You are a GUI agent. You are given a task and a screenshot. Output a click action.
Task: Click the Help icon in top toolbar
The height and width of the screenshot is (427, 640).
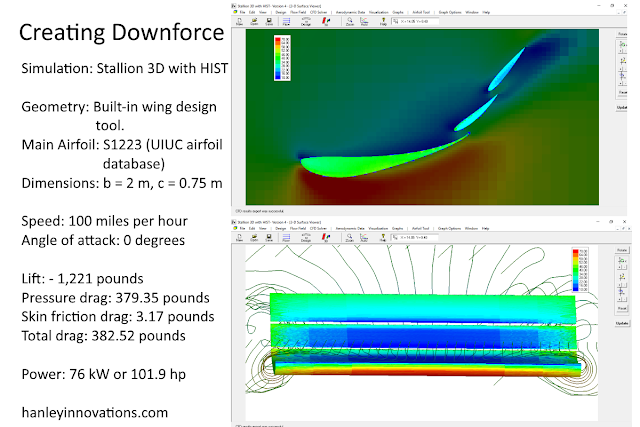point(383,21)
